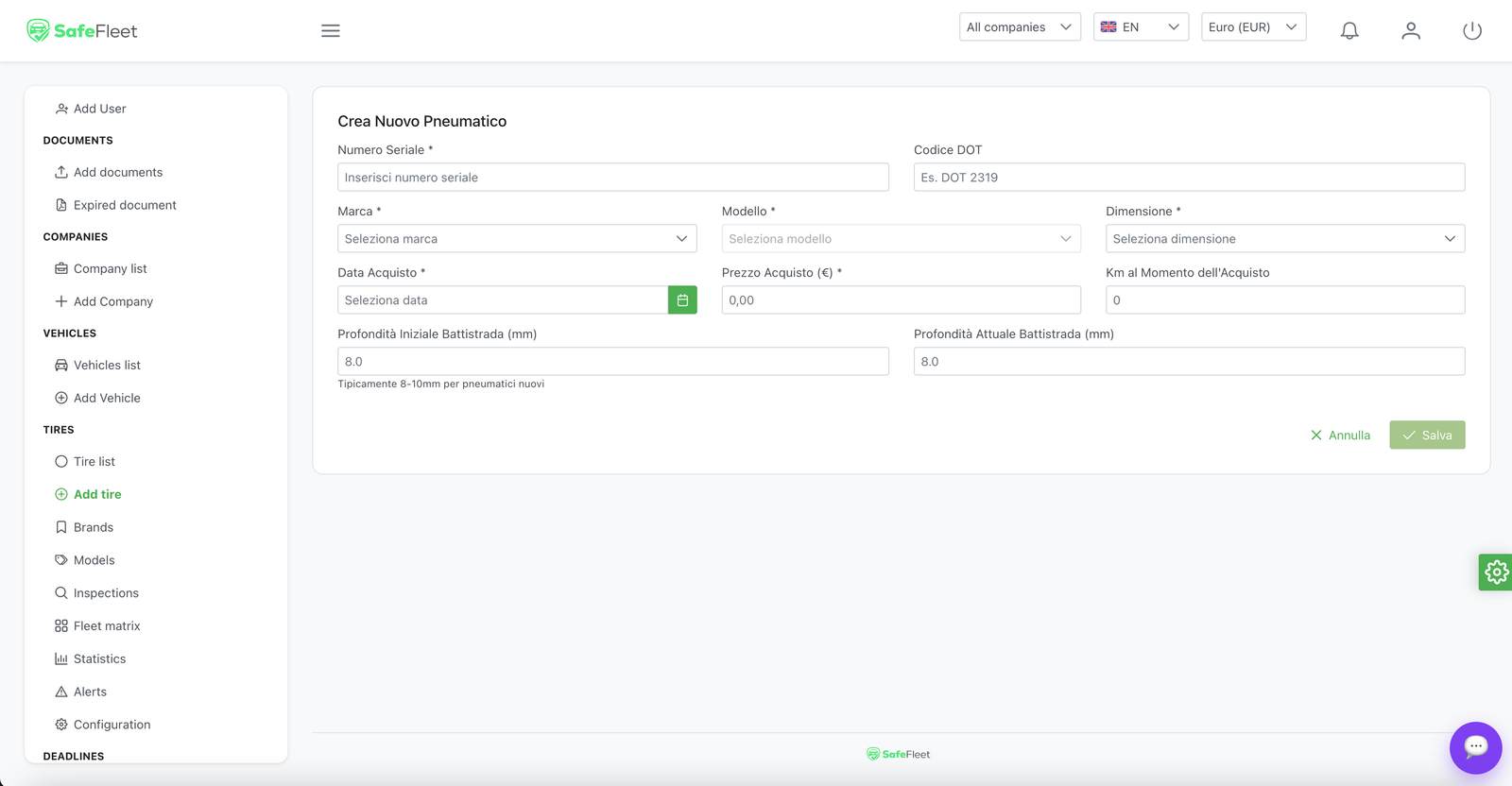Image resolution: width=1512 pixels, height=786 pixels.
Task: Open the Statistics link
Action: (99, 658)
